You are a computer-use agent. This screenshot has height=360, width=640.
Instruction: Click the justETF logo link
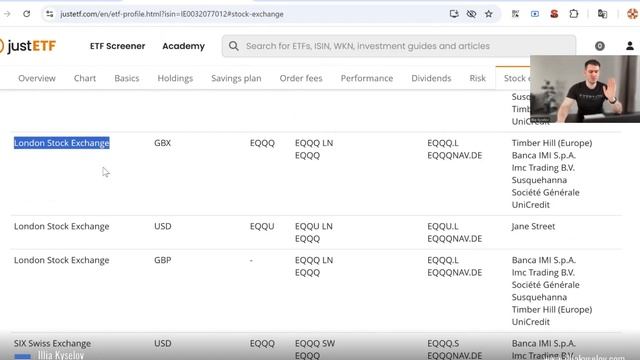(28, 46)
